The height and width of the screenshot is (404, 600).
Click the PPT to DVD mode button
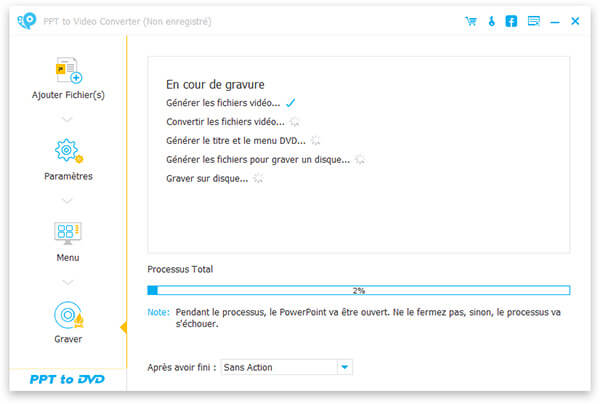click(69, 380)
